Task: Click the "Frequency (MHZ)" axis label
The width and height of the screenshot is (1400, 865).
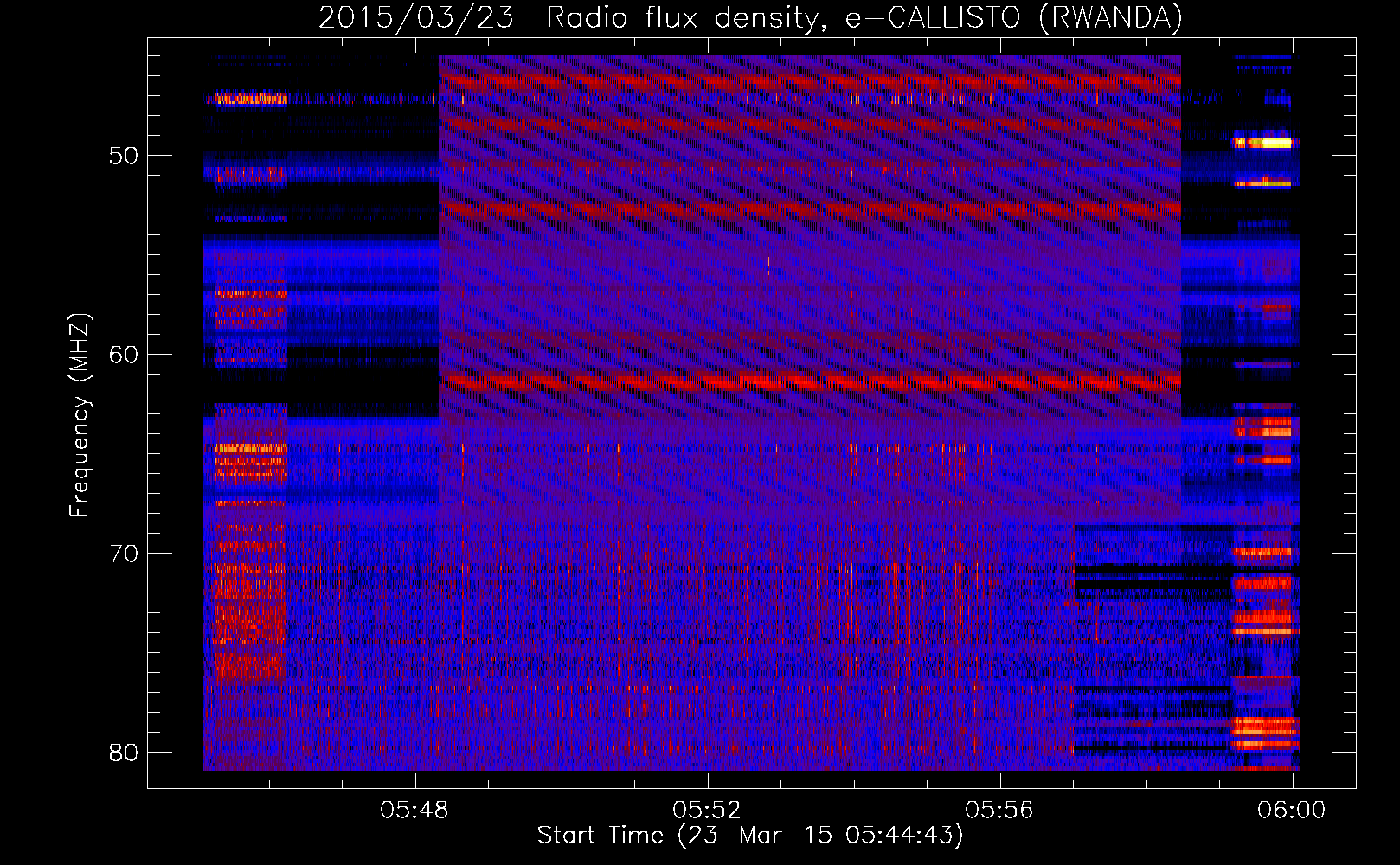Action: point(79,415)
